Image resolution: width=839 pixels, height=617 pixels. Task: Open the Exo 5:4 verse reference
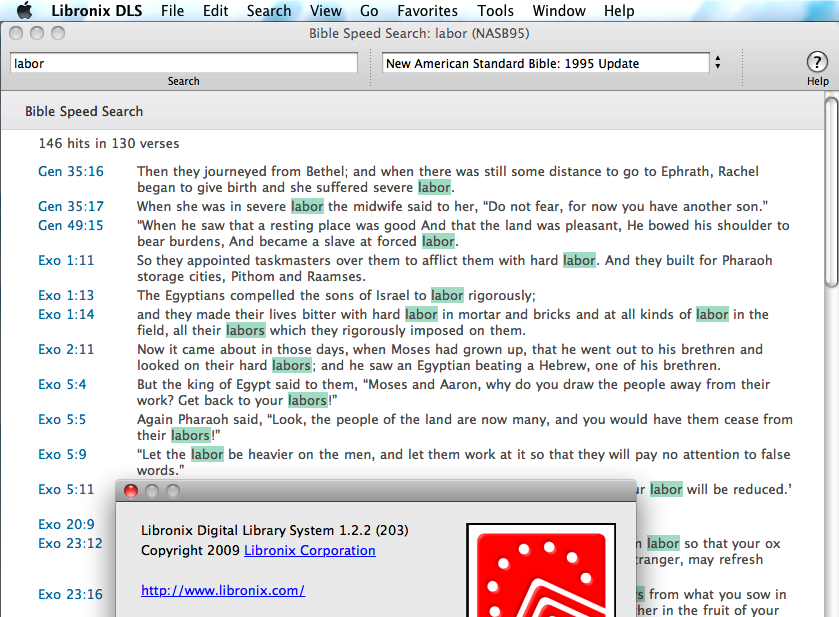(62, 384)
